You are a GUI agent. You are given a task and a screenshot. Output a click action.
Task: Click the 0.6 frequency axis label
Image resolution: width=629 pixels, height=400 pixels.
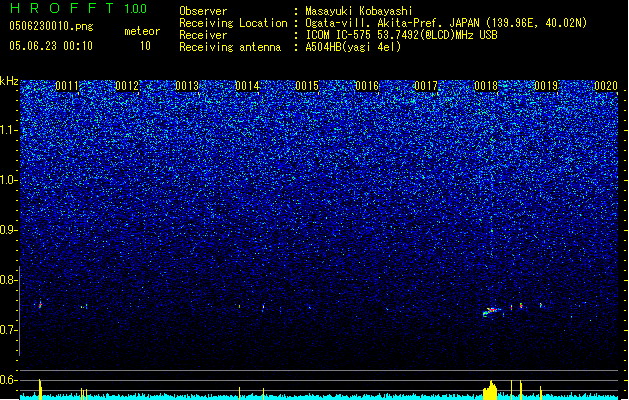tap(9, 380)
